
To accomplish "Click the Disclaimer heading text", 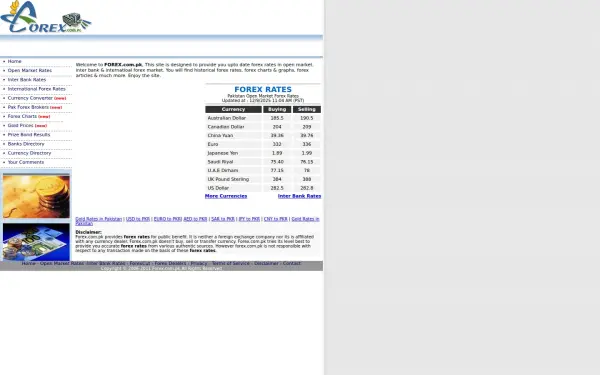I will point(88,232).
